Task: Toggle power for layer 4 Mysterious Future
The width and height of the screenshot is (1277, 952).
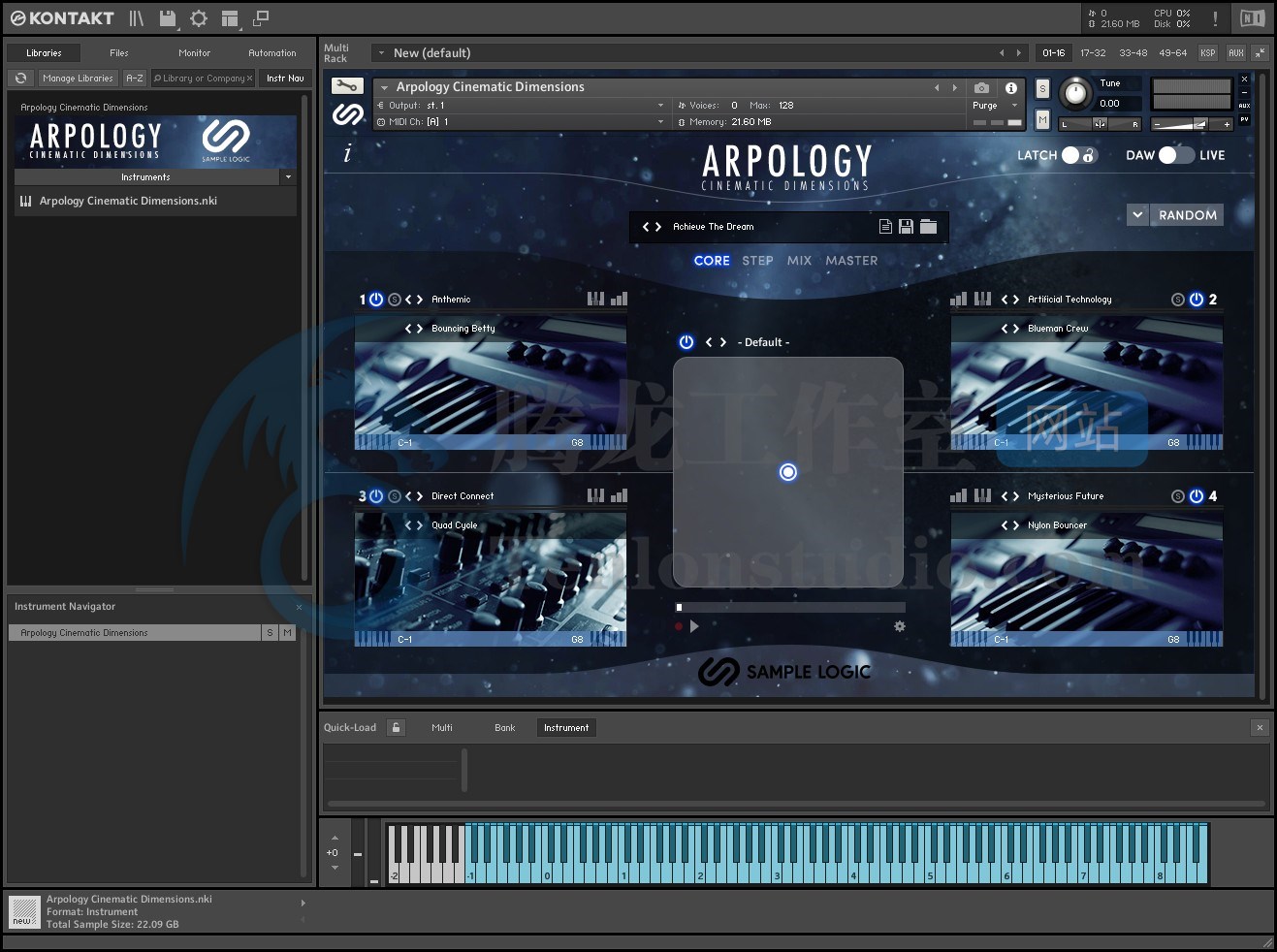Action: point(1197,496)
